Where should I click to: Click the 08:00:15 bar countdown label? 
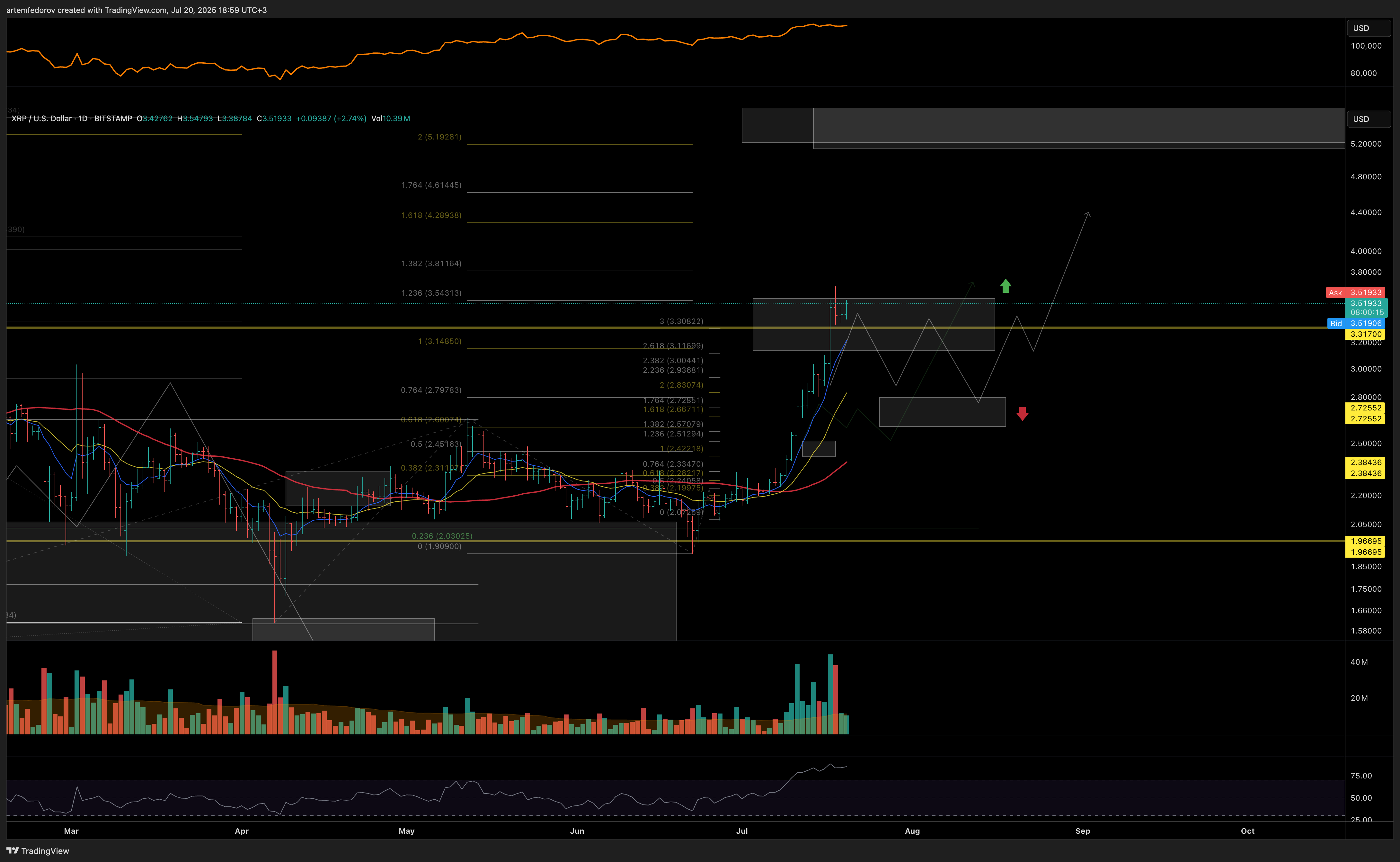click(x=1366, y=312)
